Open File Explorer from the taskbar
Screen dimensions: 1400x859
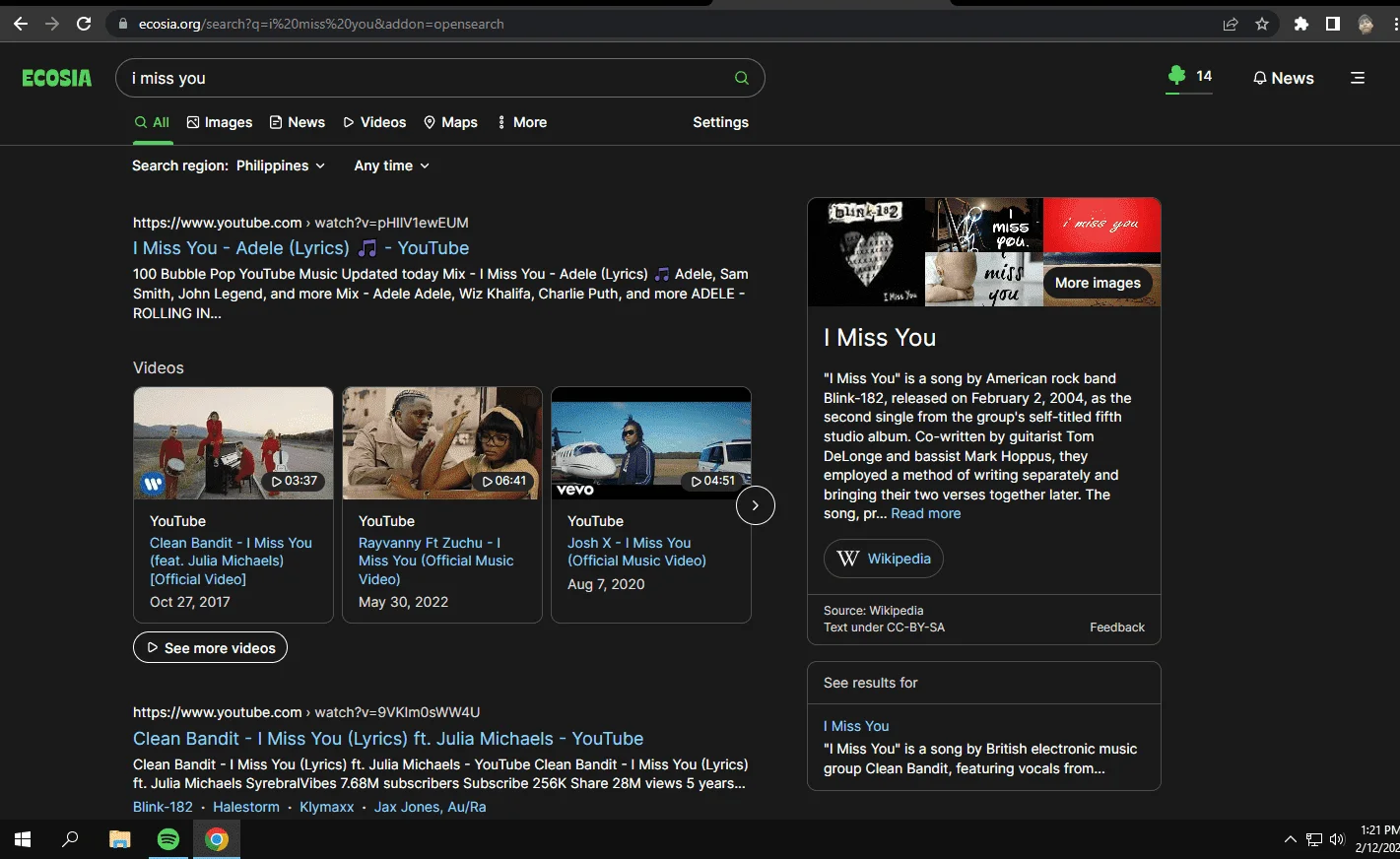click(120, 839)
